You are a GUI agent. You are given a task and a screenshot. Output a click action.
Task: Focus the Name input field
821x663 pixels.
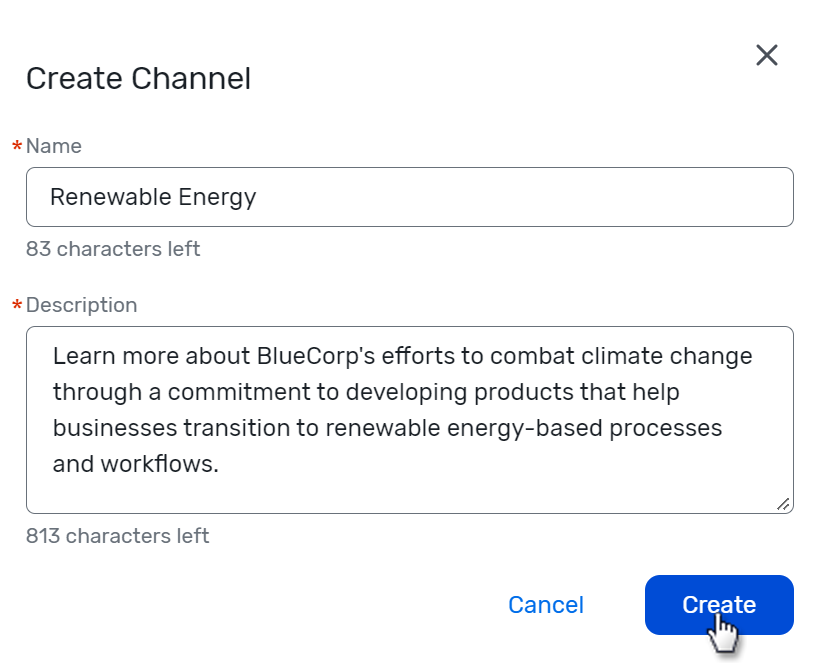[410, 197]
